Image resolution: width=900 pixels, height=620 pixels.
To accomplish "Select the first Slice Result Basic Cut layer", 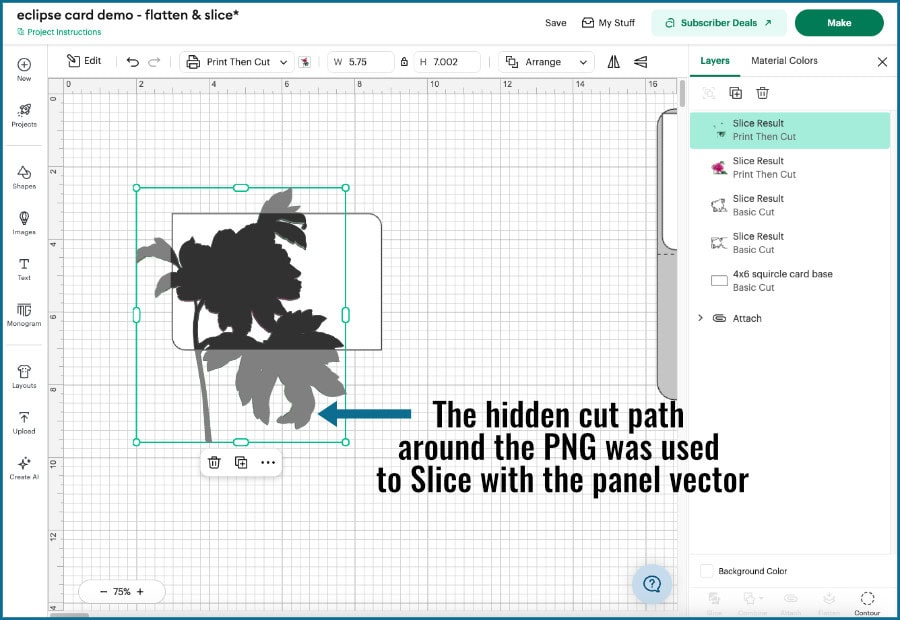I will click(790, 206).
